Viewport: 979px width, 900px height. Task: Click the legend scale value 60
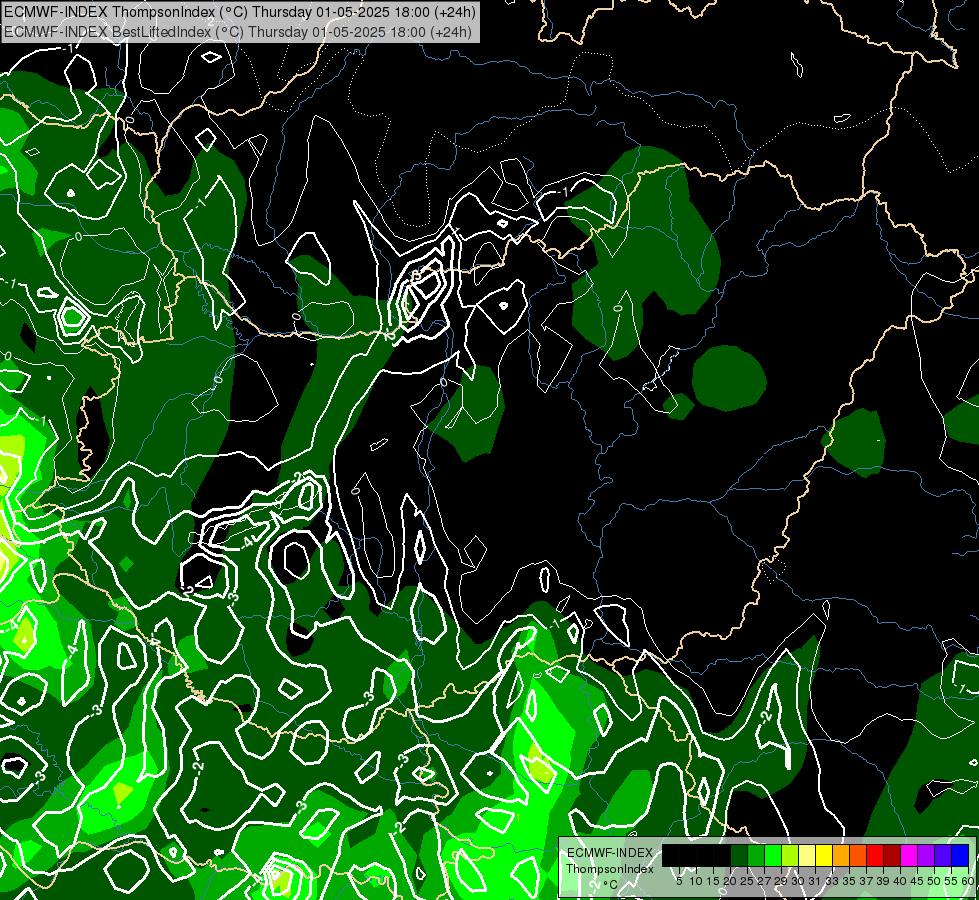[968, 881]
